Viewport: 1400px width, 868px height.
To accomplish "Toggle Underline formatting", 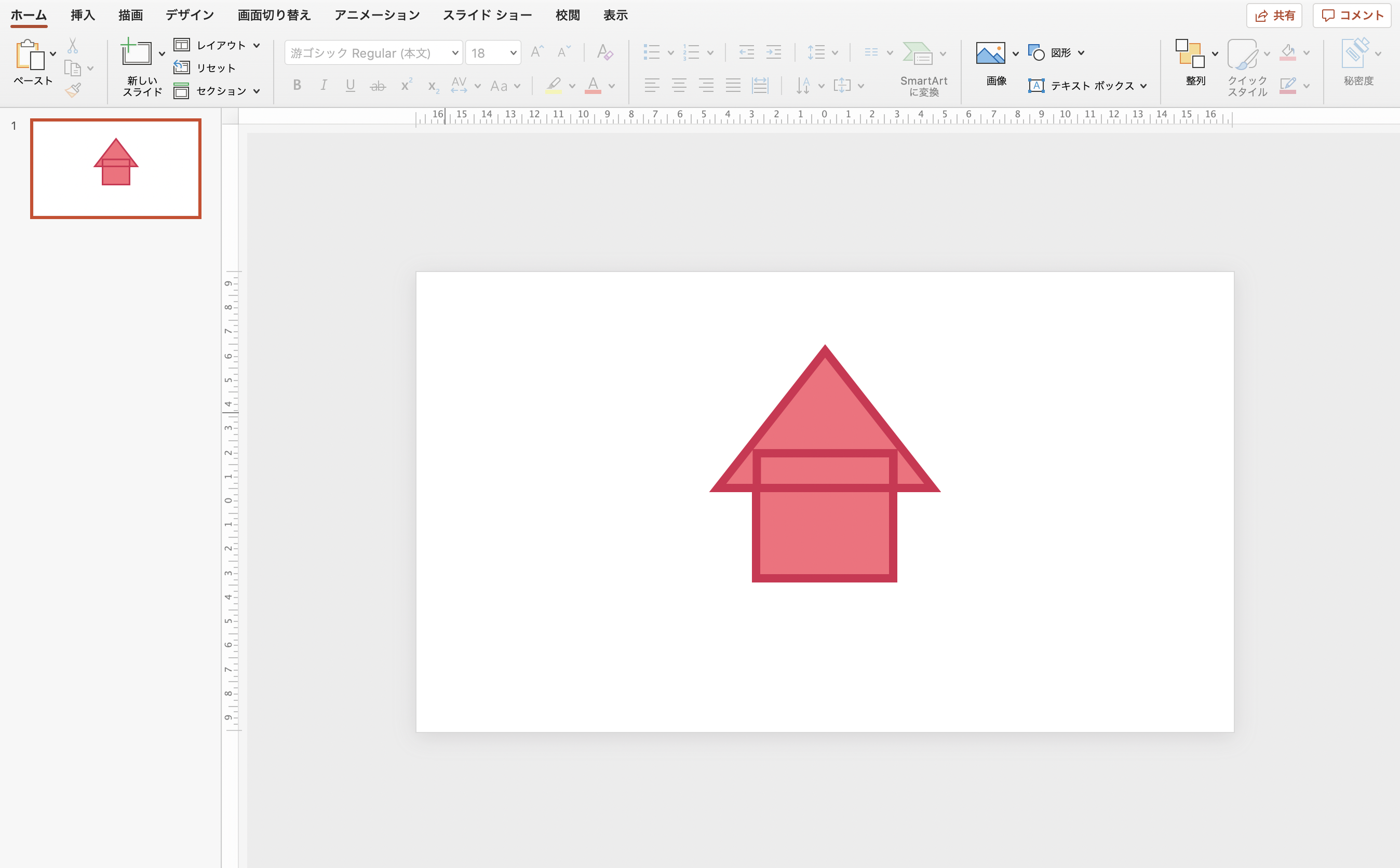I will click(x=351, y=86).
